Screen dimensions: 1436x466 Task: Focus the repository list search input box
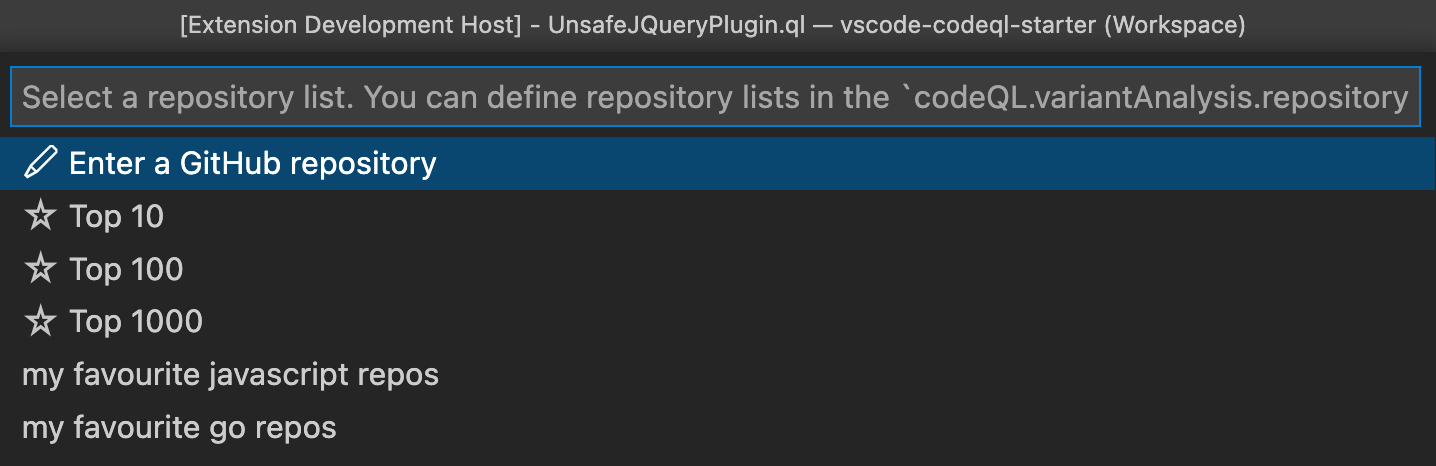[715, 97]
